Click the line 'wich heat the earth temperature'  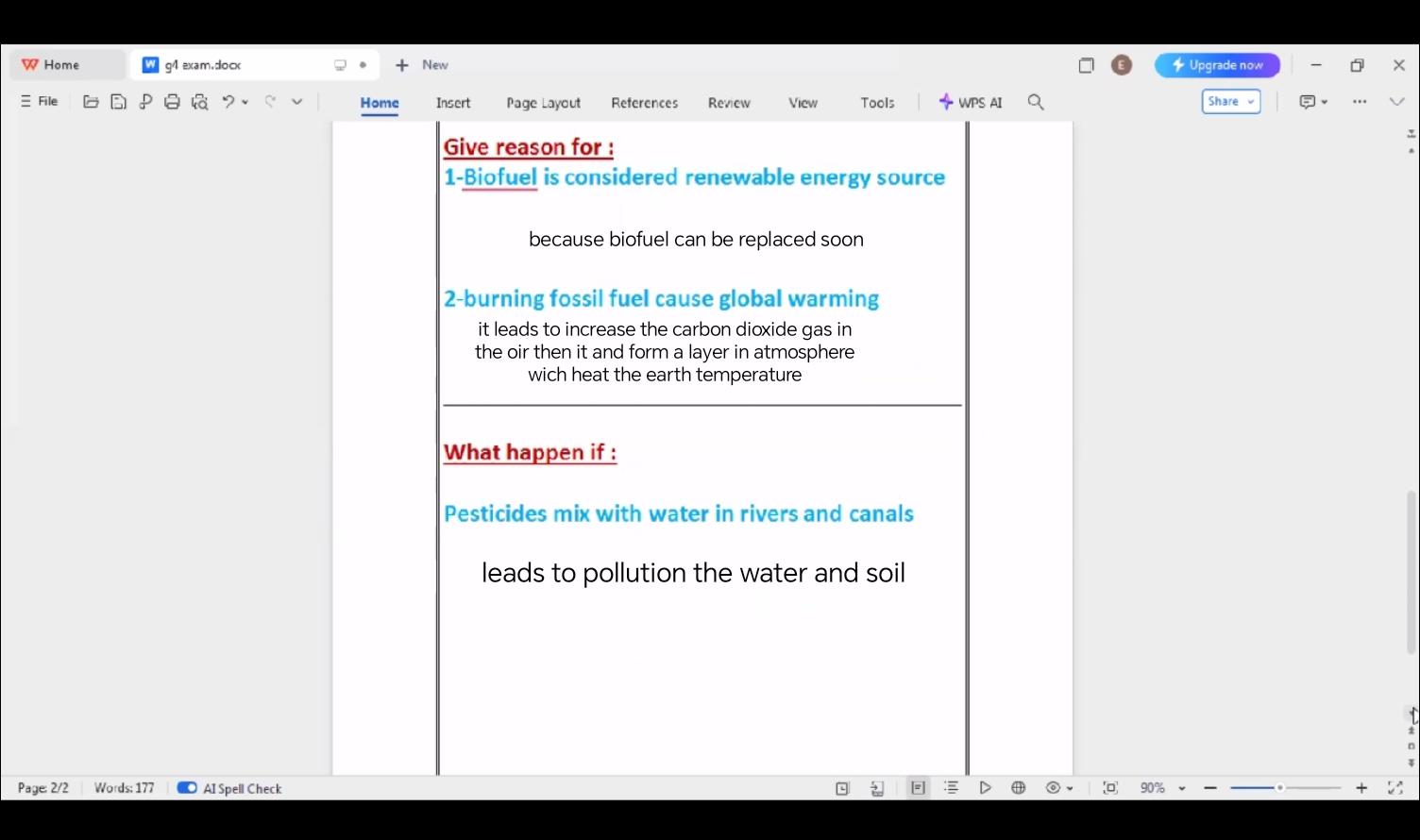[665, 375]
